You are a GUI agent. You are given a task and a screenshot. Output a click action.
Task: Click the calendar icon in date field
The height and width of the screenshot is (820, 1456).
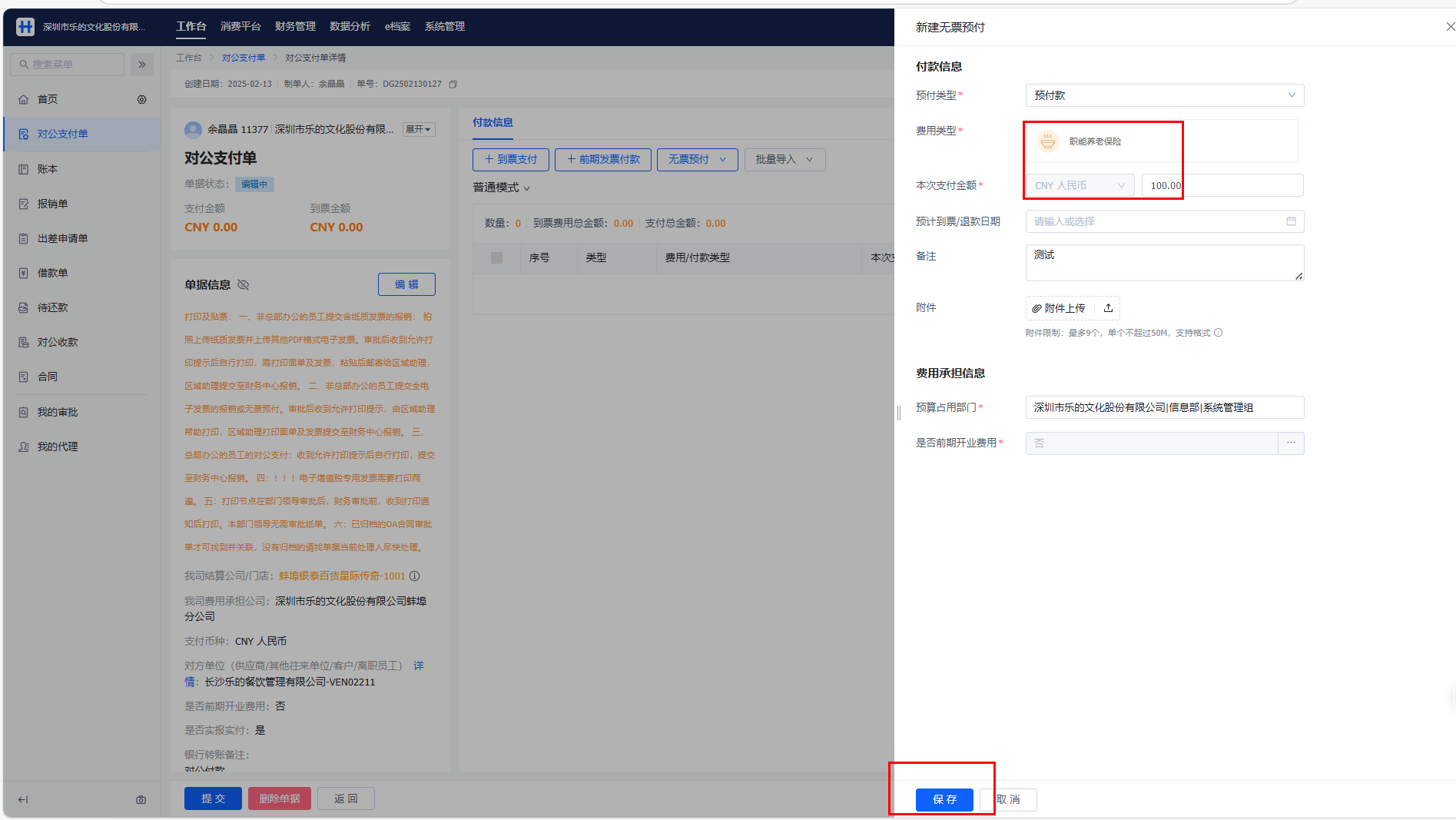point(1291,221)
